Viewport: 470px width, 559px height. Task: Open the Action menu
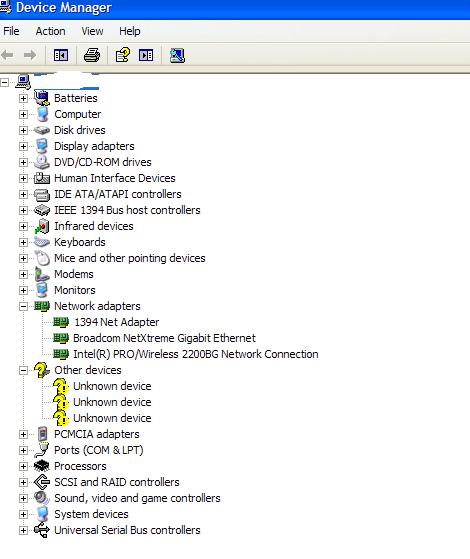click(x=50, y=31)
